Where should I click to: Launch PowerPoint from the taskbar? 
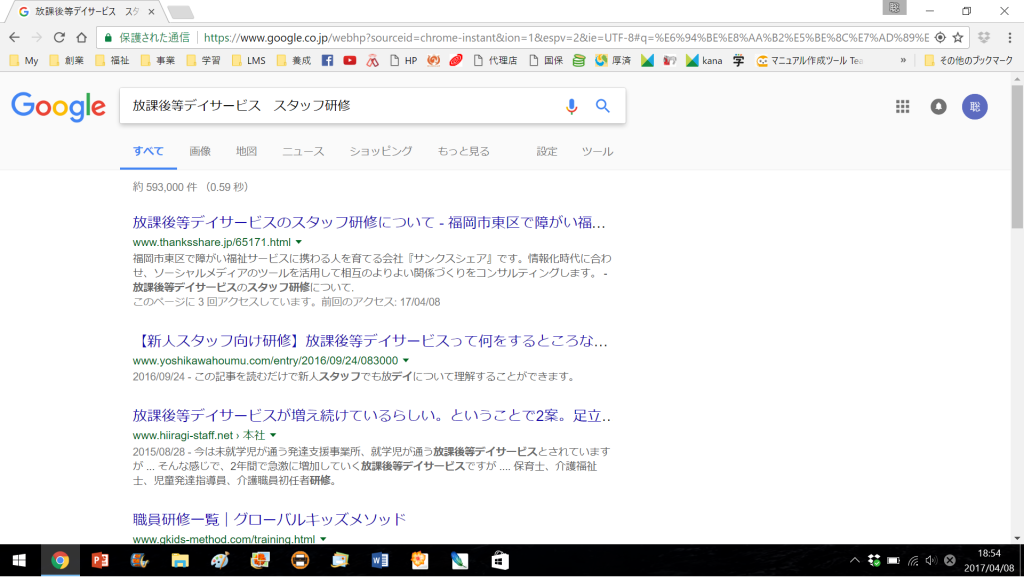click(x=100, y=561)
